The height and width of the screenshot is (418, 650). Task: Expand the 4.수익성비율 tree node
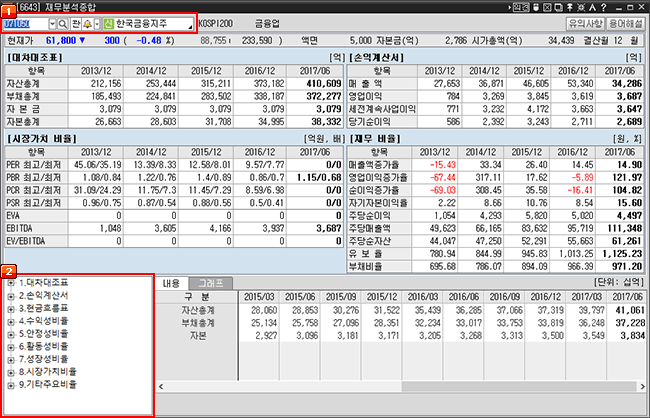(10, 320)
